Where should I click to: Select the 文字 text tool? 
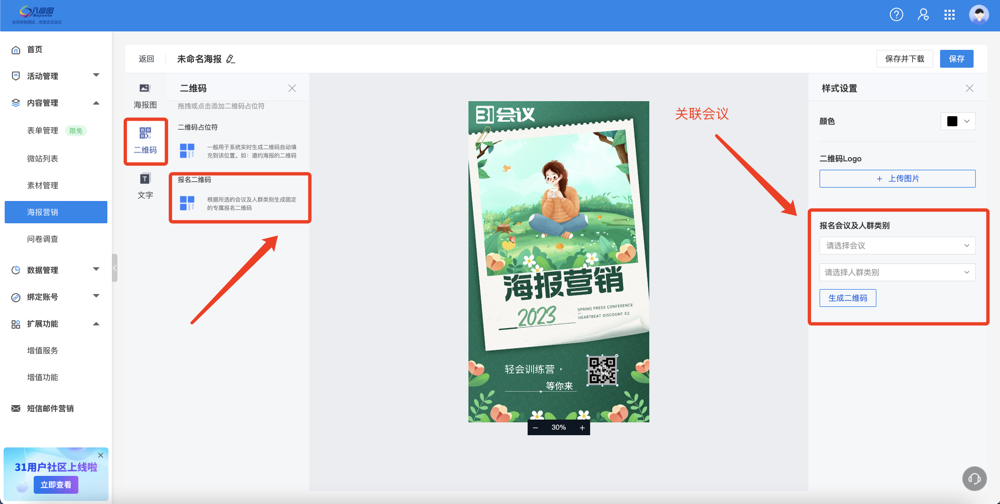145,186
